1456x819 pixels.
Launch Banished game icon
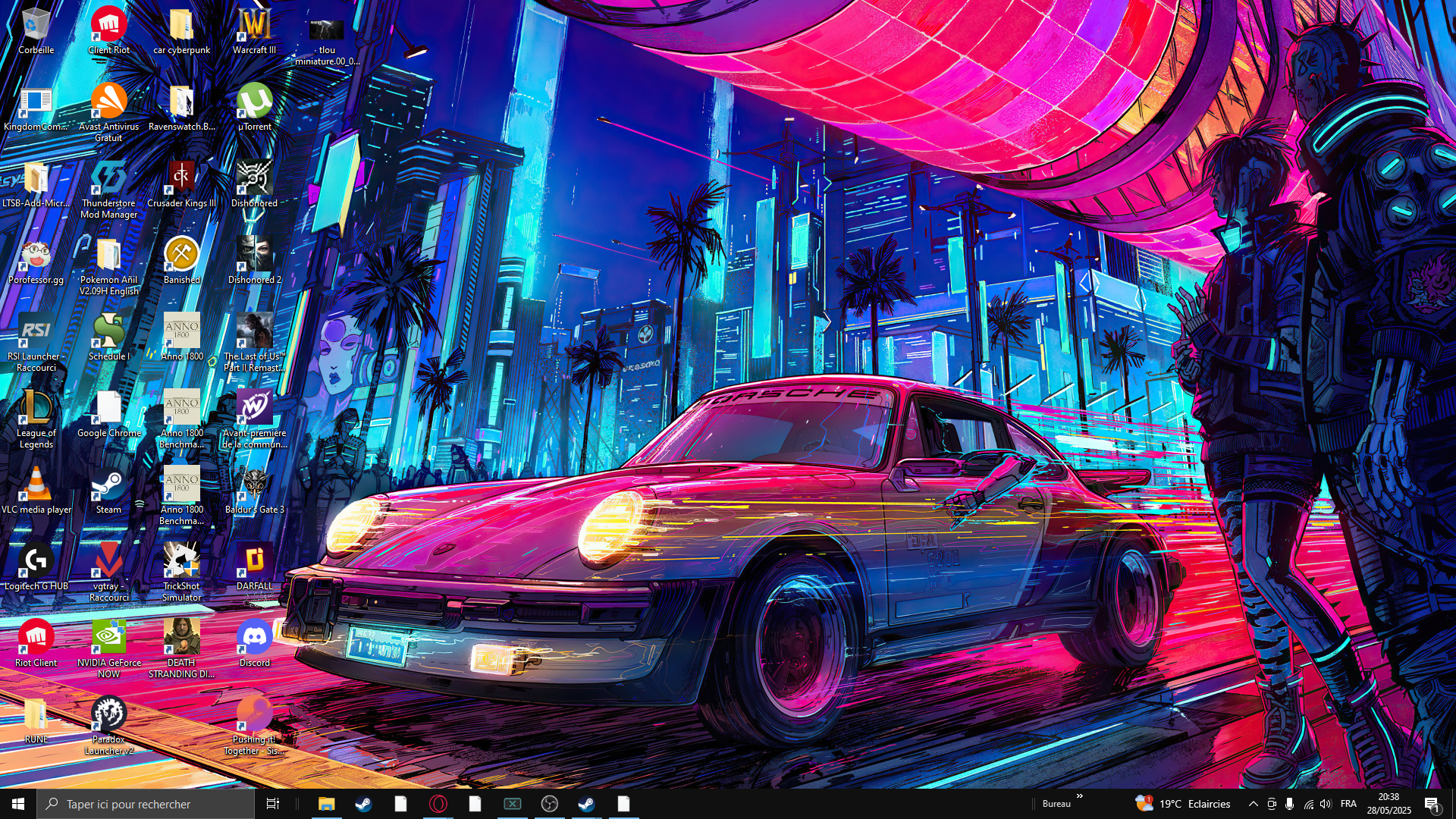(181, 261)
